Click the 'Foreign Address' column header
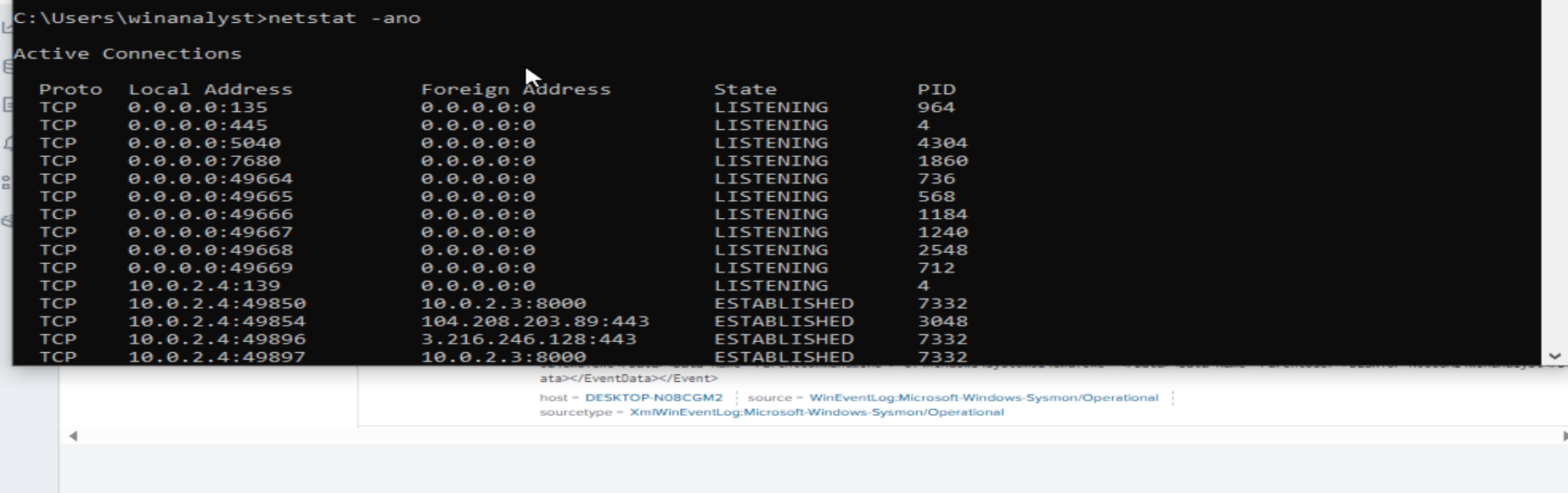The height and width of the screenshot is (493, 1568). pos(516,89)
